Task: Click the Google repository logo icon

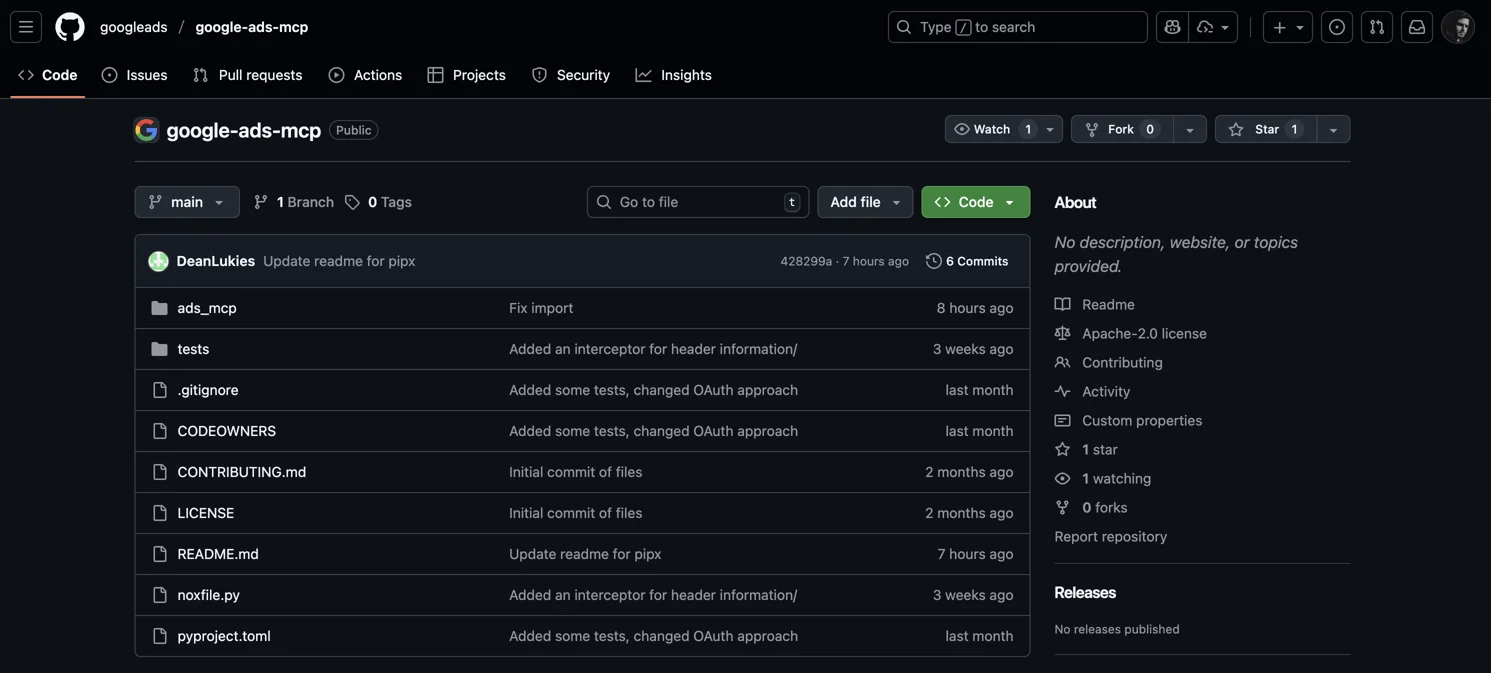Action: pos(147,130)
